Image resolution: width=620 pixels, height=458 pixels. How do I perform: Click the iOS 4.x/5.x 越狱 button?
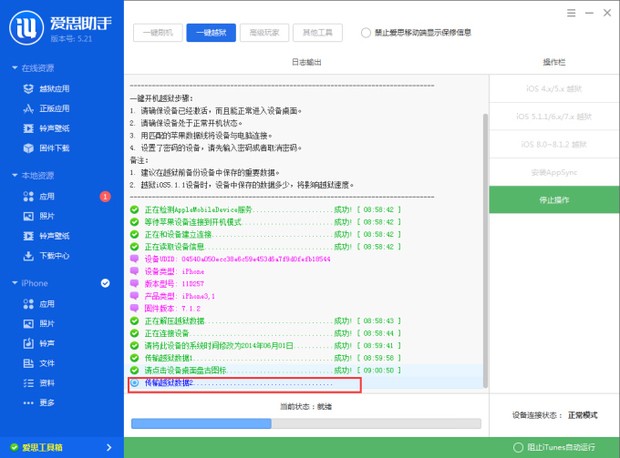click(554, 89)
